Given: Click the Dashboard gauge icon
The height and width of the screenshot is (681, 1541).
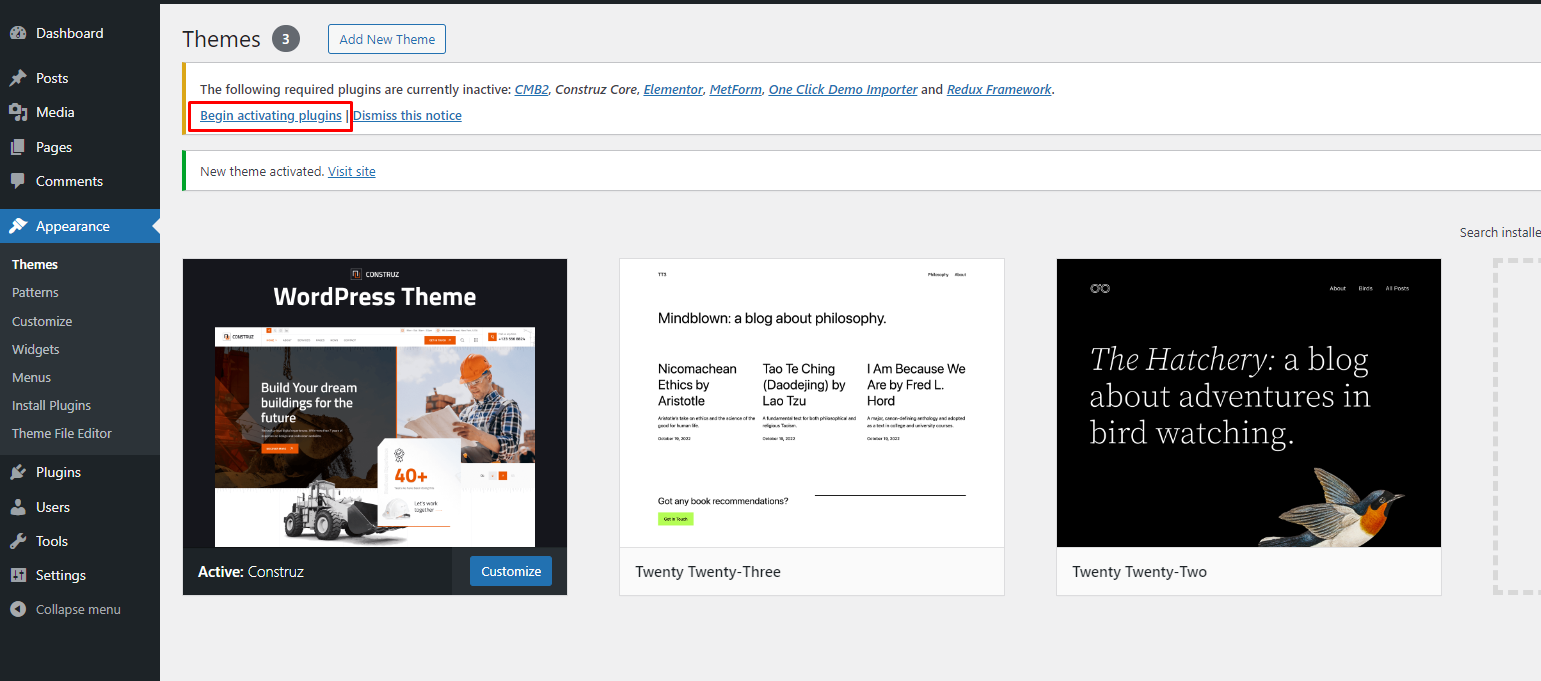Looking at the screenshot, I should (x=18, y=33).
